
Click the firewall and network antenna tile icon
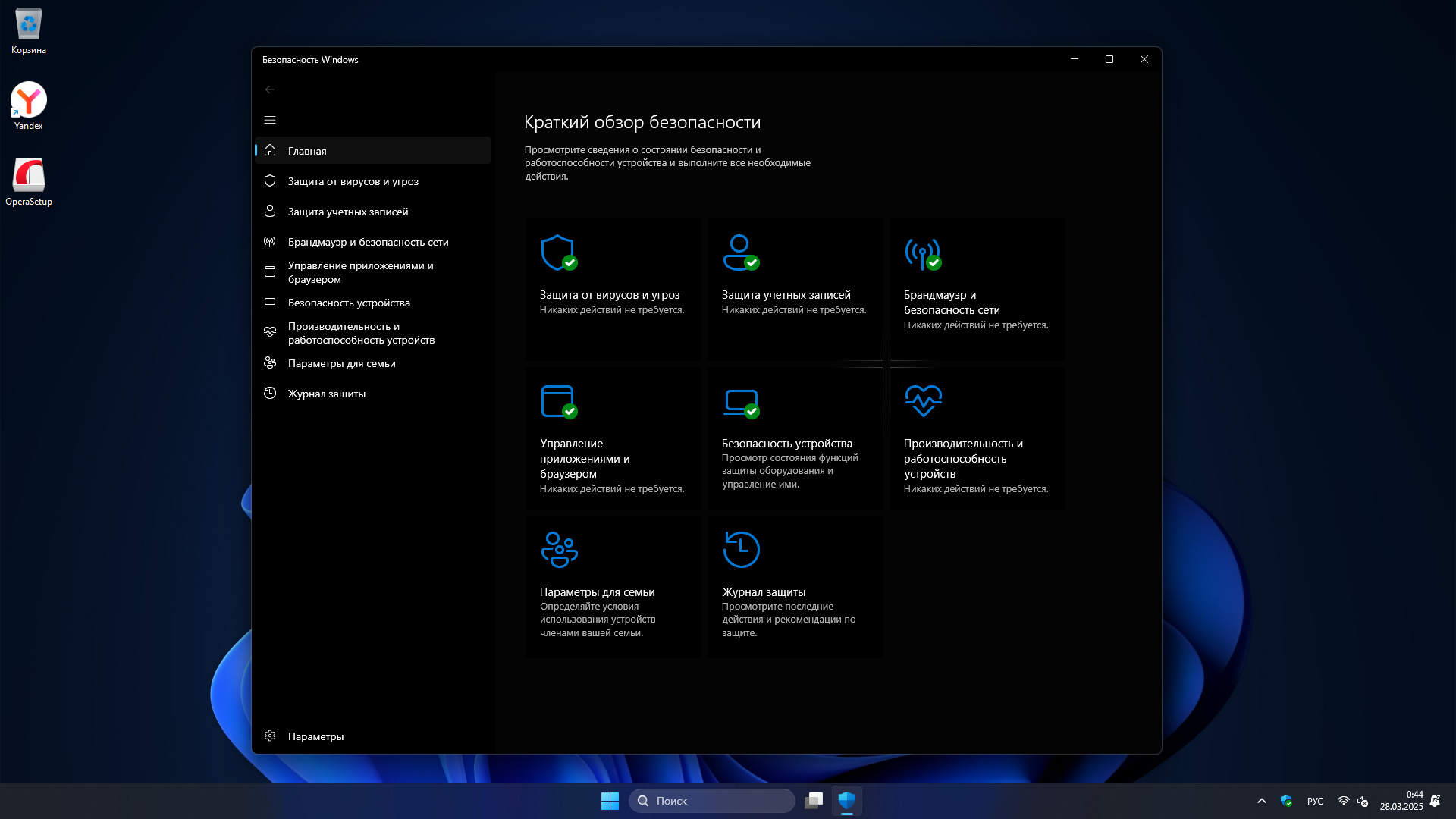tap(922, 253)
